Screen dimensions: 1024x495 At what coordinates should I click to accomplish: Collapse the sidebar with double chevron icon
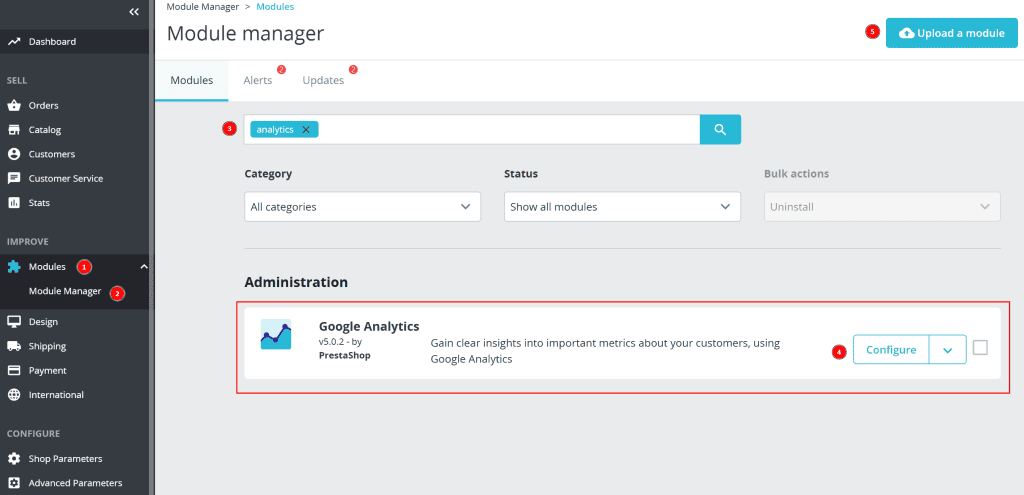click(x=134, y=12)
